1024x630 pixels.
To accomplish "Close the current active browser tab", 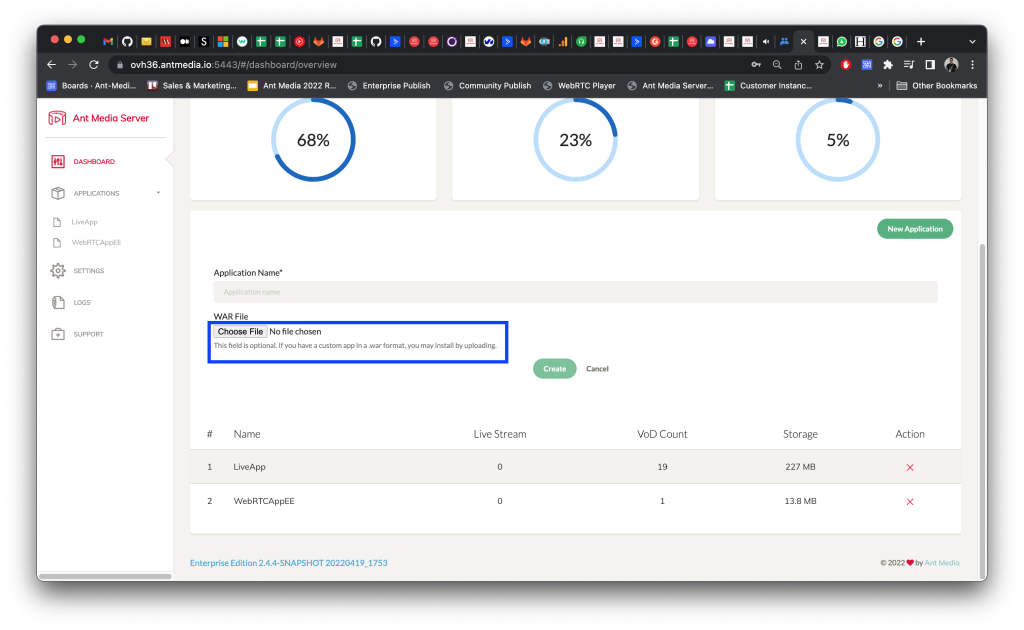I will pos(803,41).
